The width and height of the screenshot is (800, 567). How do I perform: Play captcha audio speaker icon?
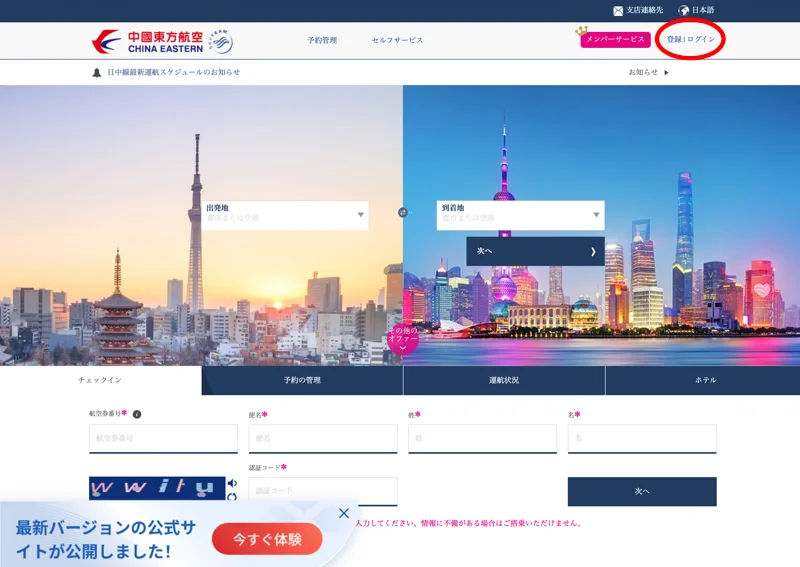pos(232,483)
